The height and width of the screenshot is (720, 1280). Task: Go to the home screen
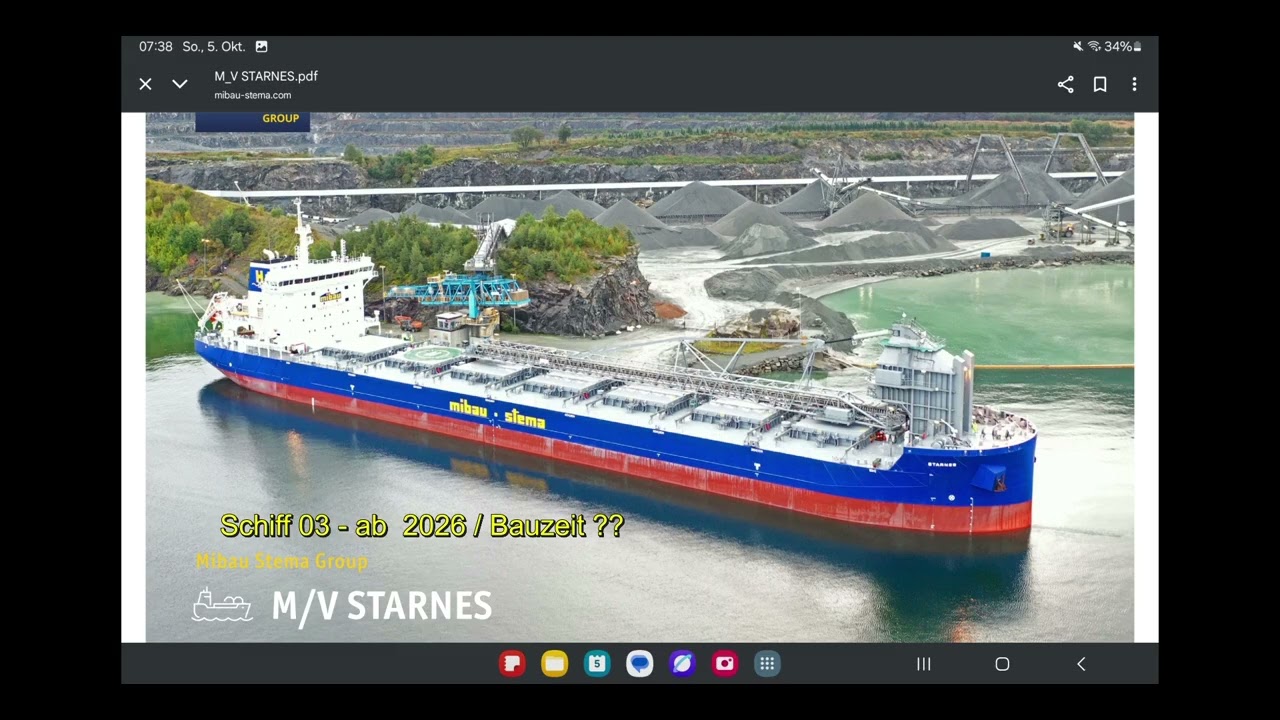click(1002, 664)
